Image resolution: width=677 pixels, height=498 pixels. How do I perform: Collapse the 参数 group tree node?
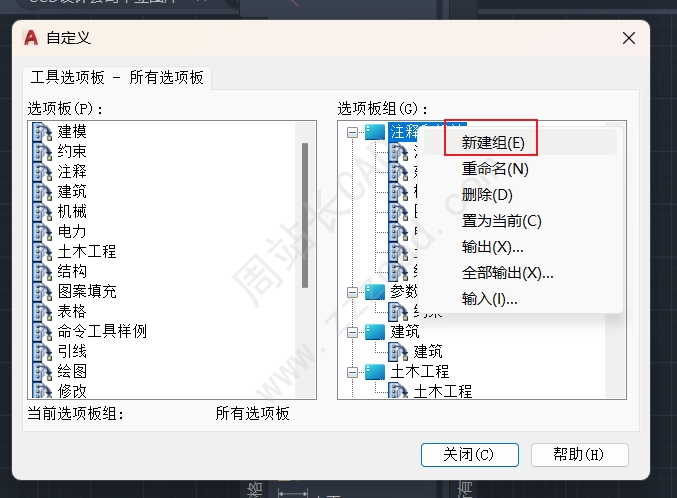tap(352, 292)
